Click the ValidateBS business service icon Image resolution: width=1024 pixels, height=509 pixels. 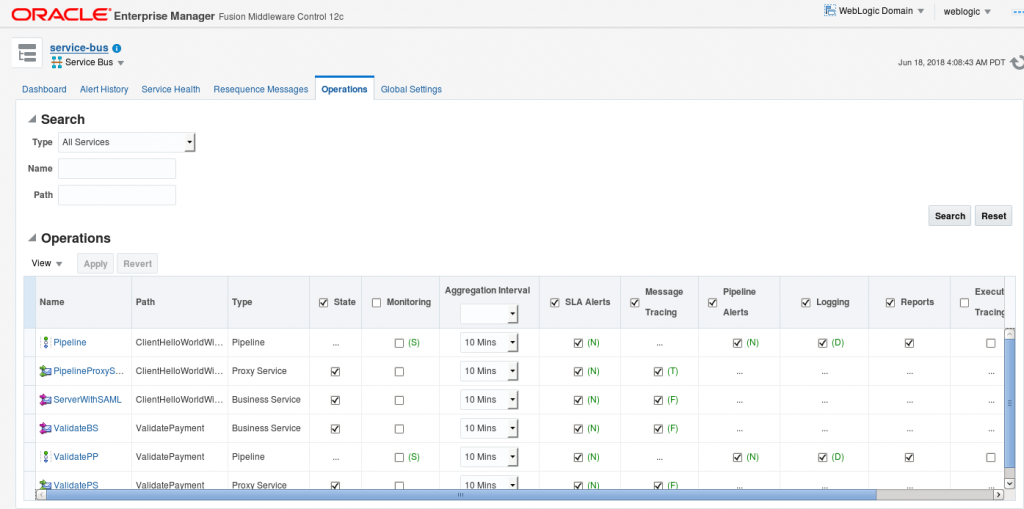(45, 428)
